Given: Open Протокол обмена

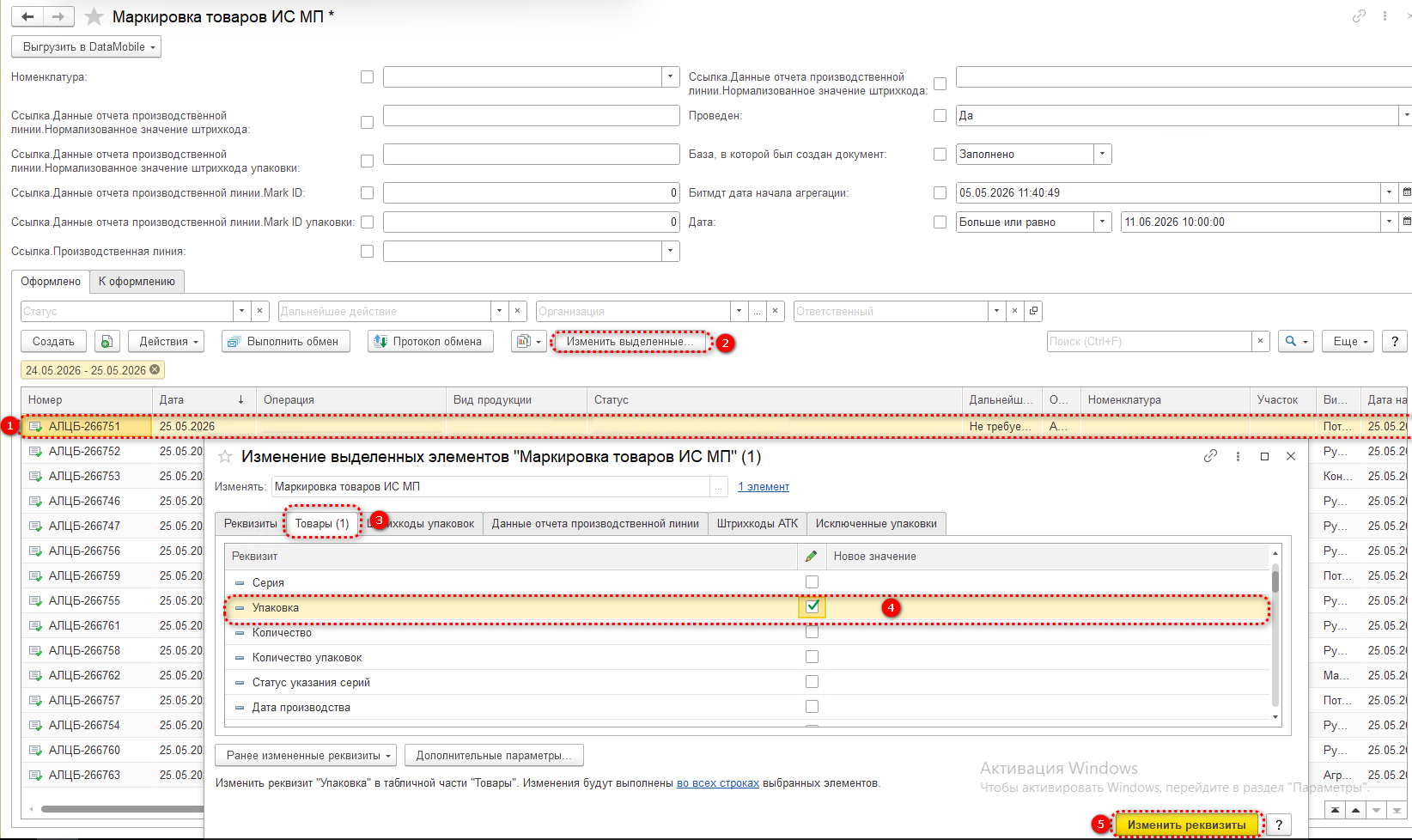Looking at the screenshot, I should (431, 342).
